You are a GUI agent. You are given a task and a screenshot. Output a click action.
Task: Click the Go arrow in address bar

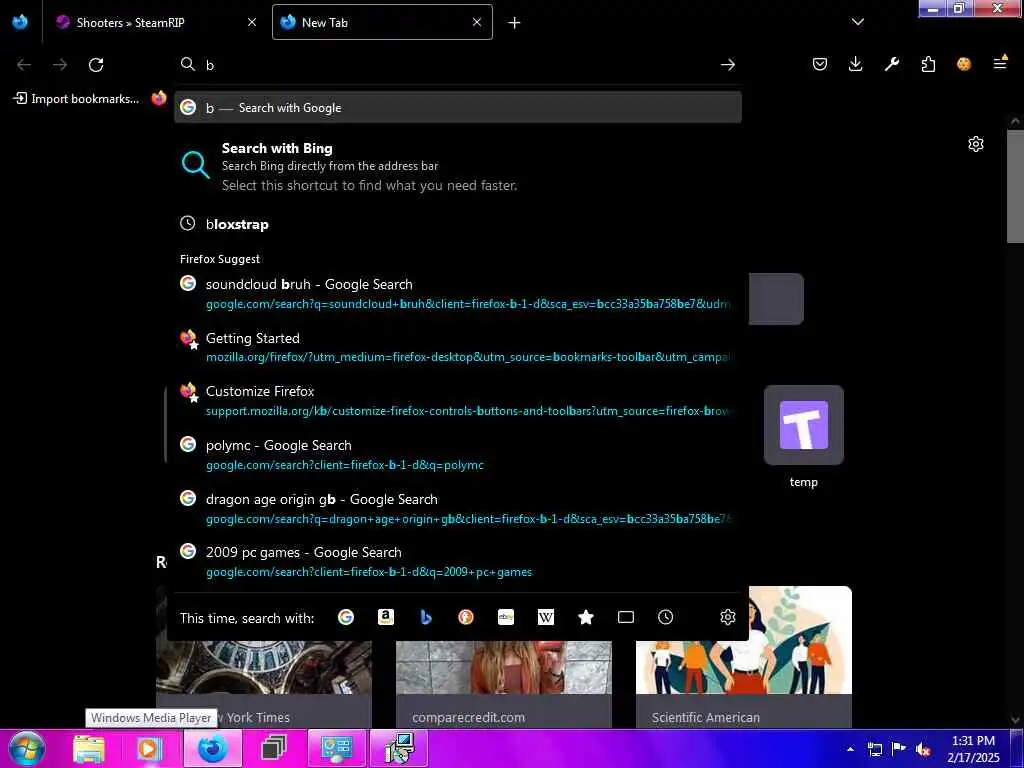[x=728, y=65]
